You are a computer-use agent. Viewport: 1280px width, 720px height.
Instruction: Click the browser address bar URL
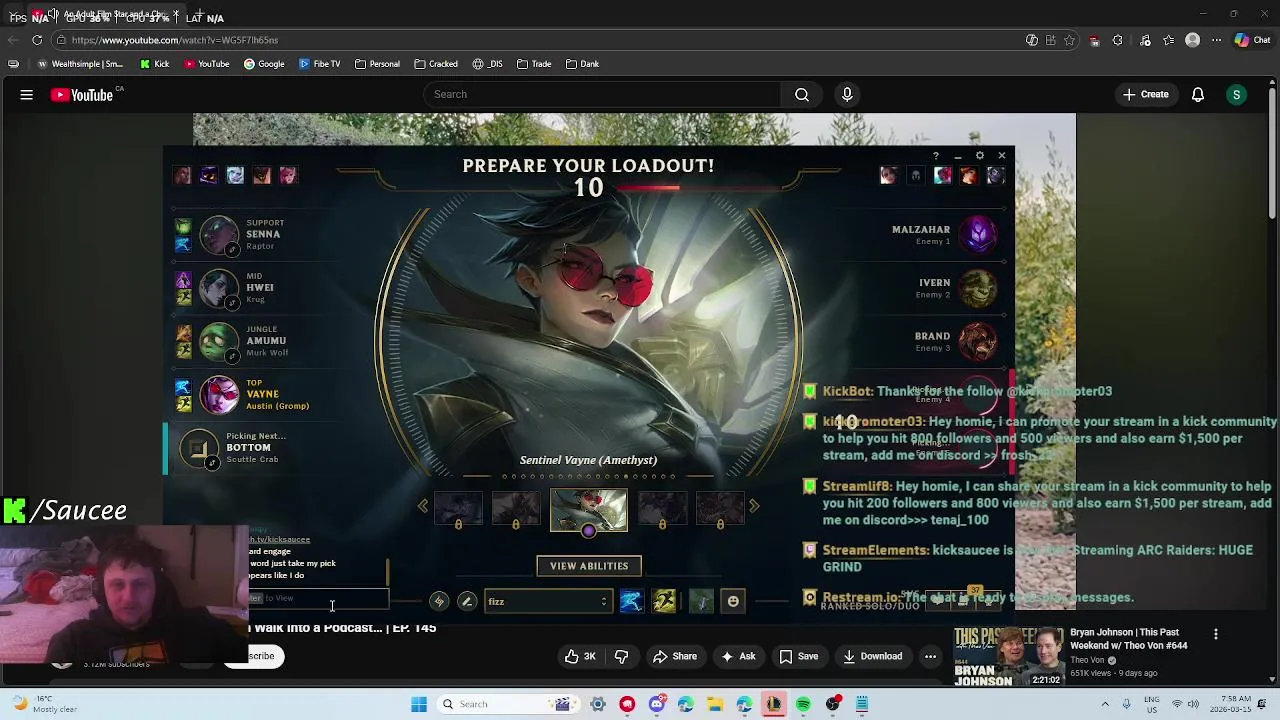174,40
